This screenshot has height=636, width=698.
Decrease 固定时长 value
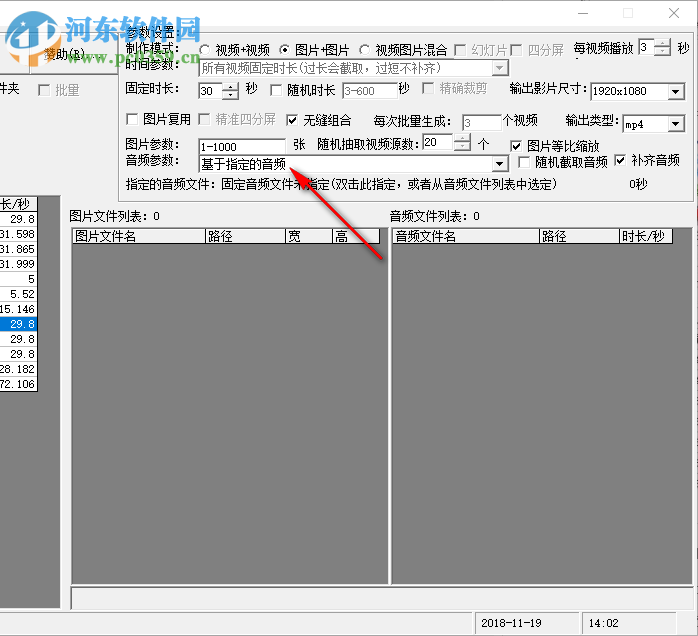pos(230,95)
